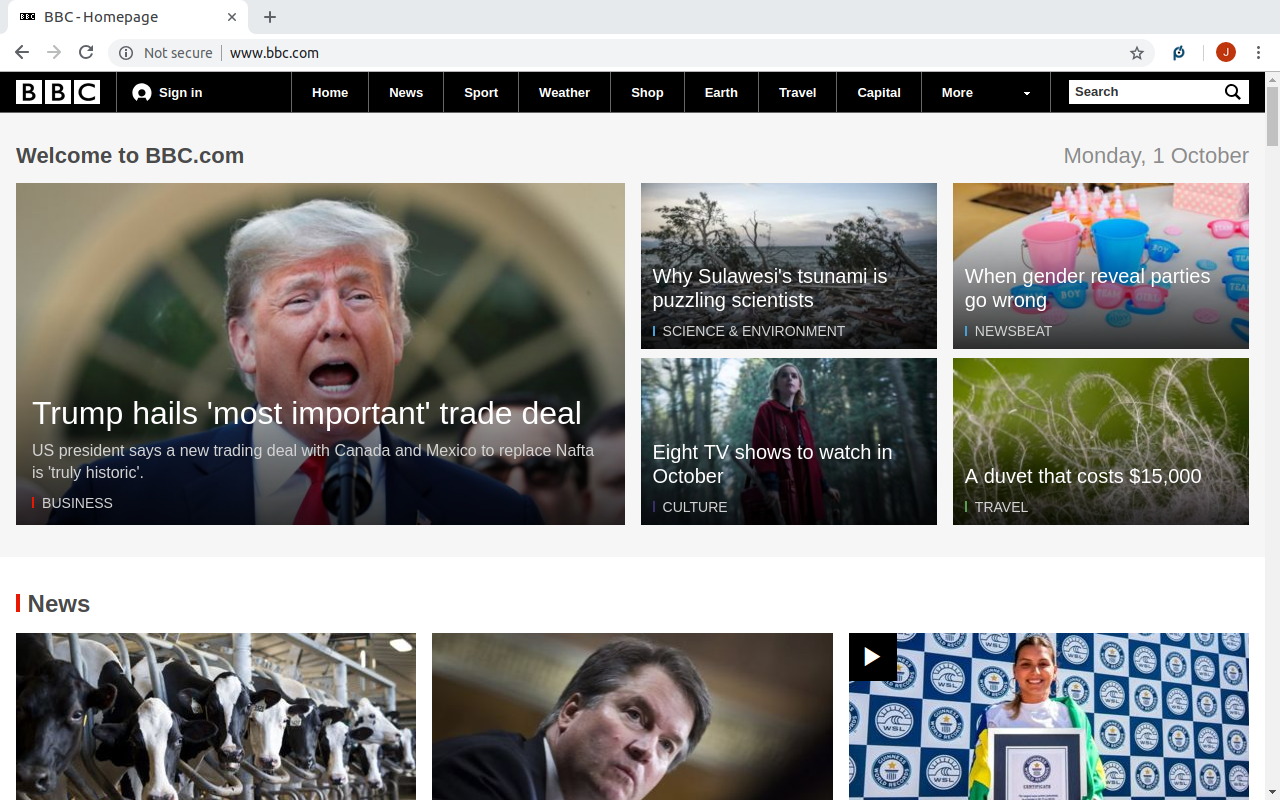The width and height of the screenshot is (1280, 800).
Task: Reload the page
Action: click(x=86, y=52)
